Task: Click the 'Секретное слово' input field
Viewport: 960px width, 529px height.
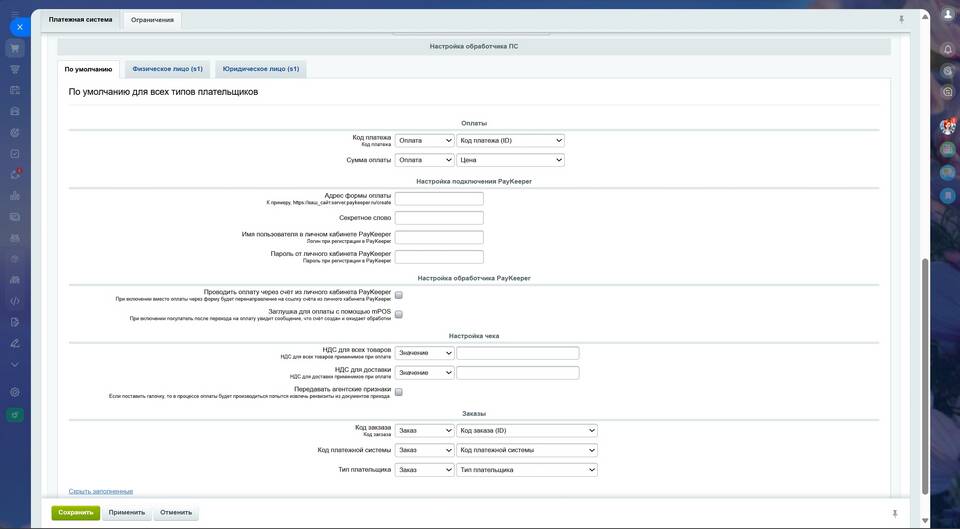Action: coord(439,218)
